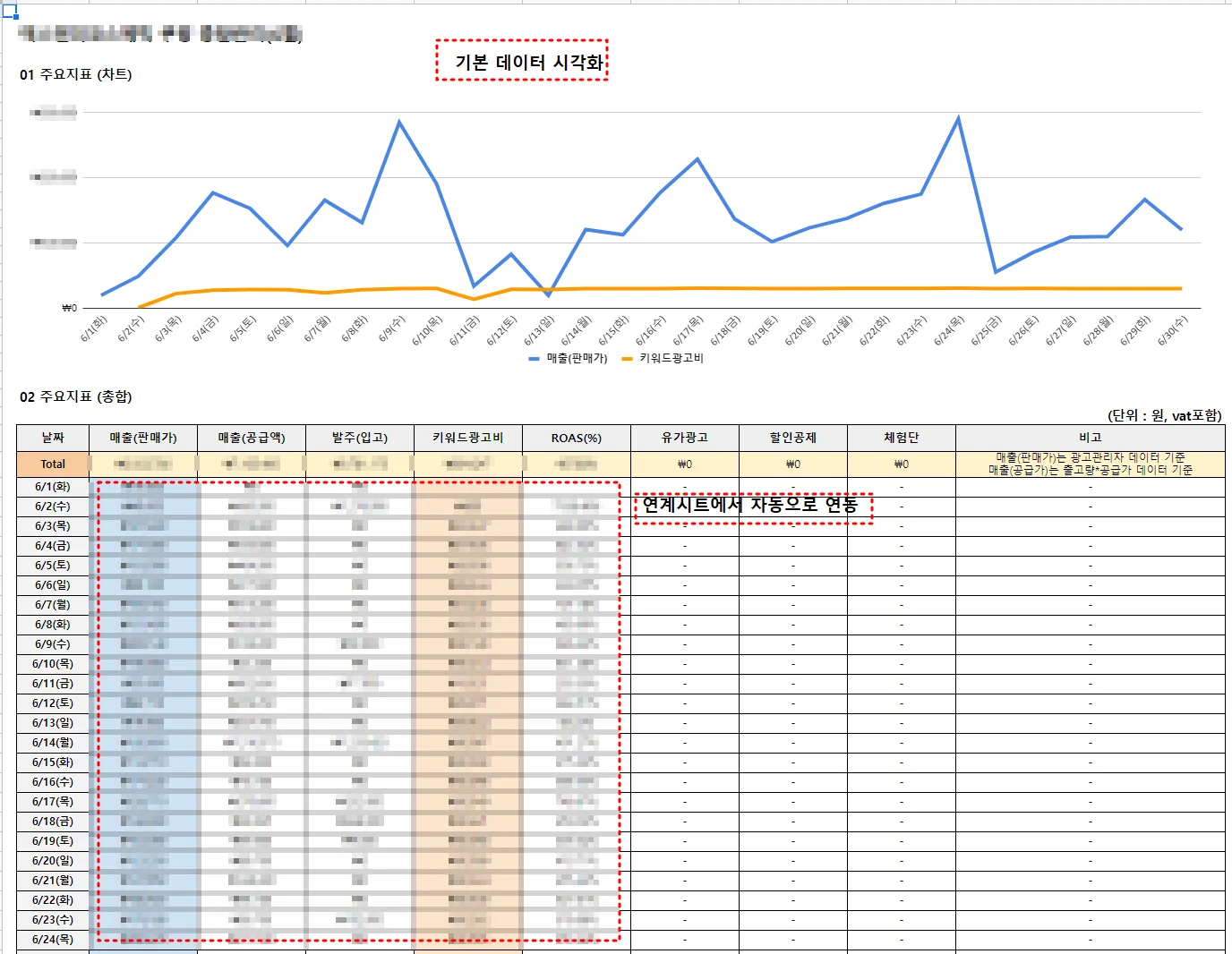Click the 6/24(목) label on the chart axis
This screenshot has width=1232, height=954.
(949, 330)
